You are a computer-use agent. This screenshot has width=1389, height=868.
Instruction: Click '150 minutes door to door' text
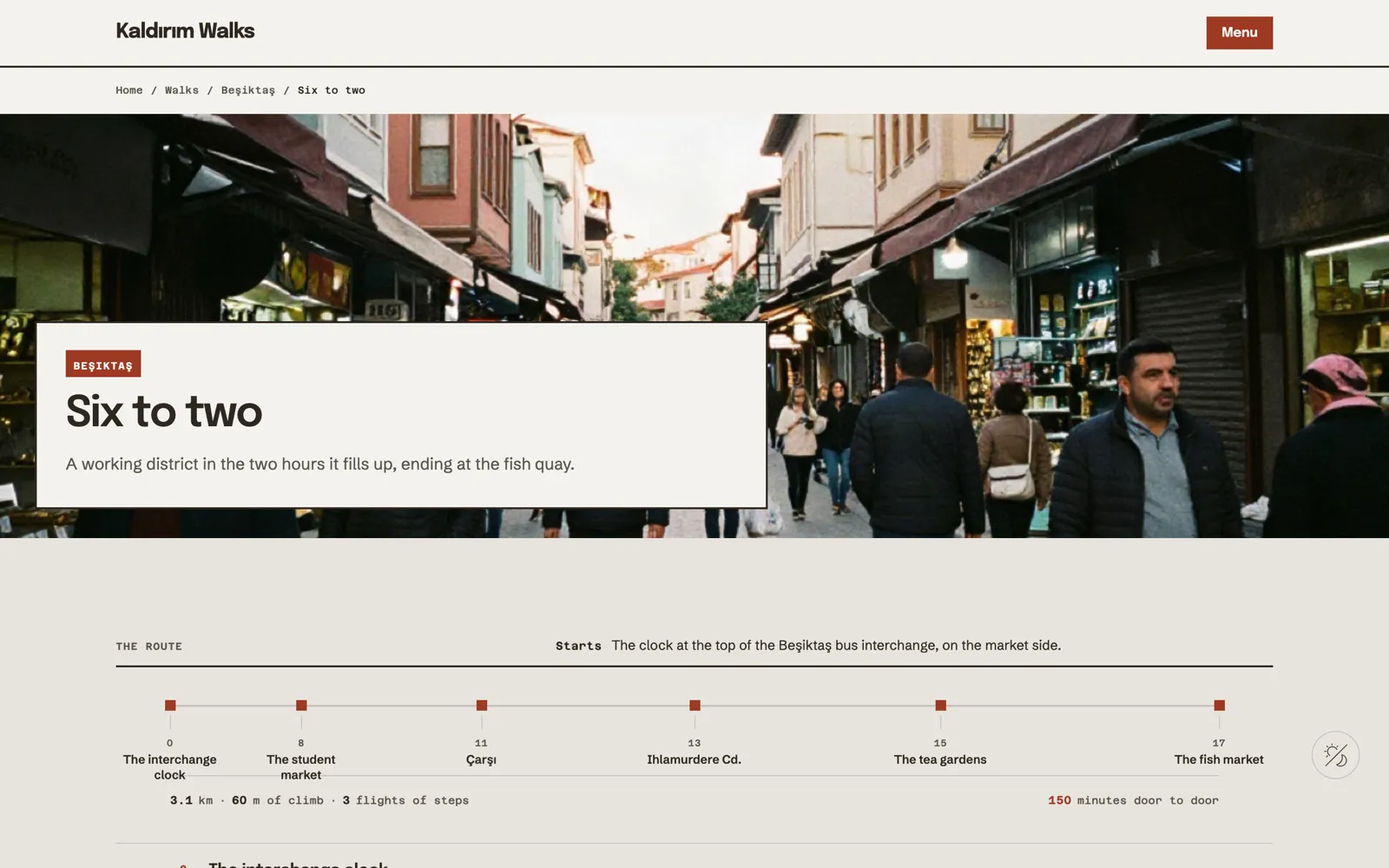(x=1133, y=800)
